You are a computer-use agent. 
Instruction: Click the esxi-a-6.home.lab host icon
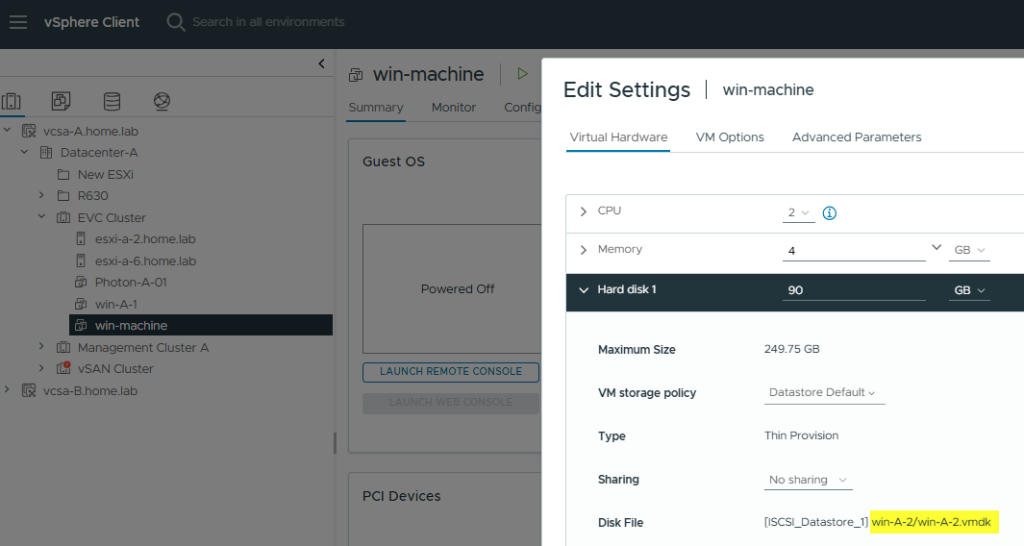click(80, 261)
